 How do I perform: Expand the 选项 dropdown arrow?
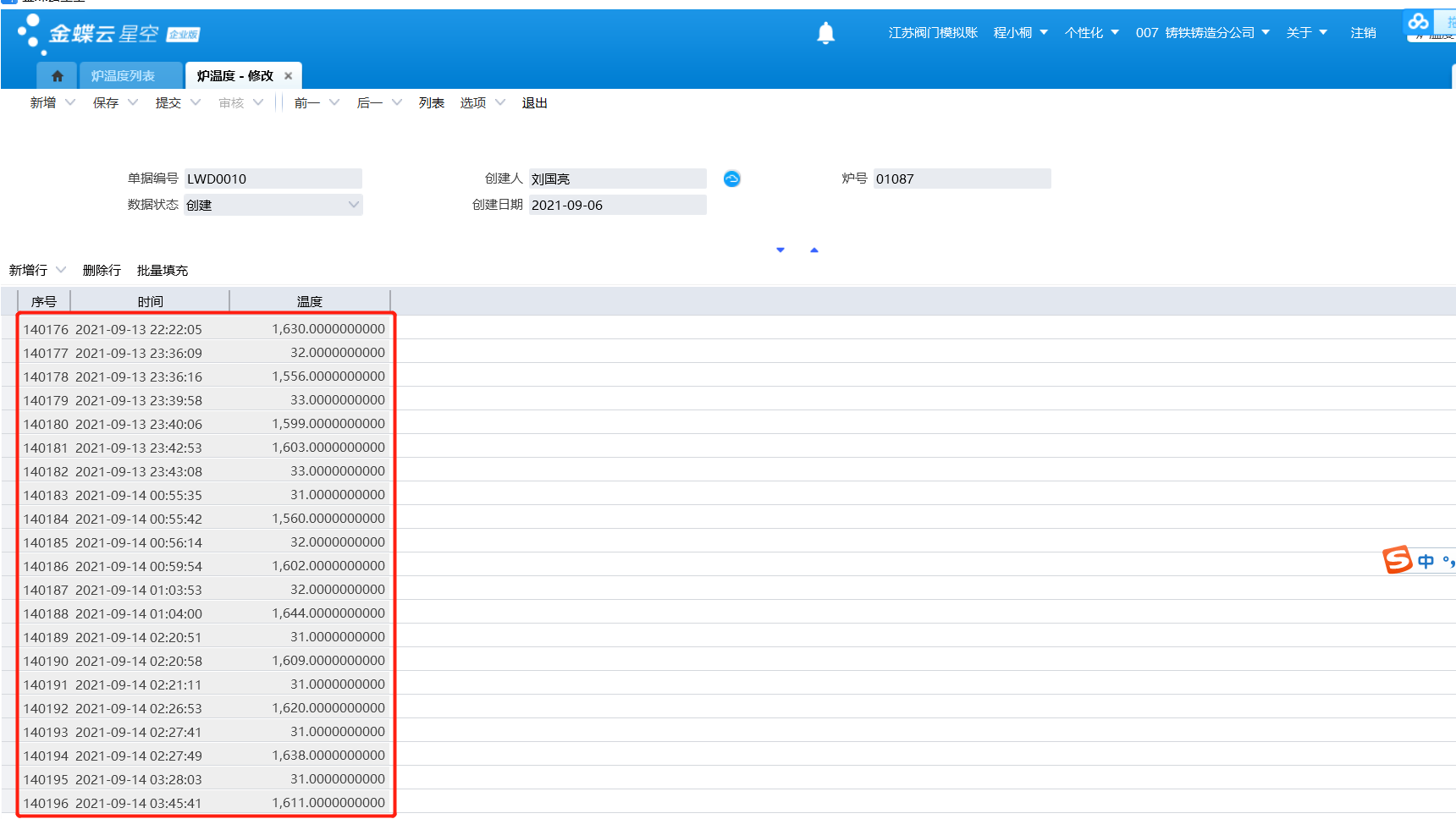click(500, 102)
